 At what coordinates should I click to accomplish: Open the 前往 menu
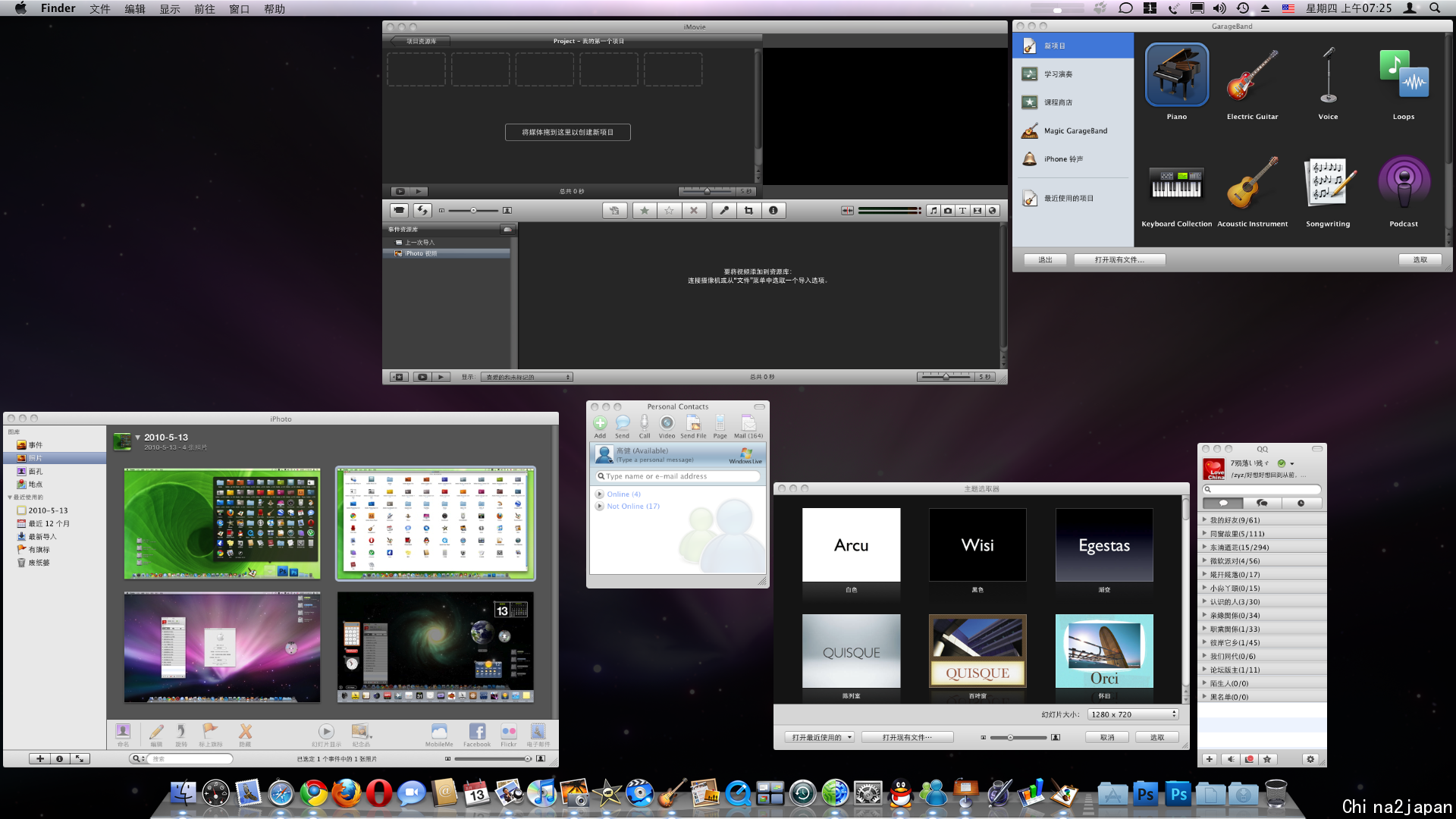coord(205,8)
